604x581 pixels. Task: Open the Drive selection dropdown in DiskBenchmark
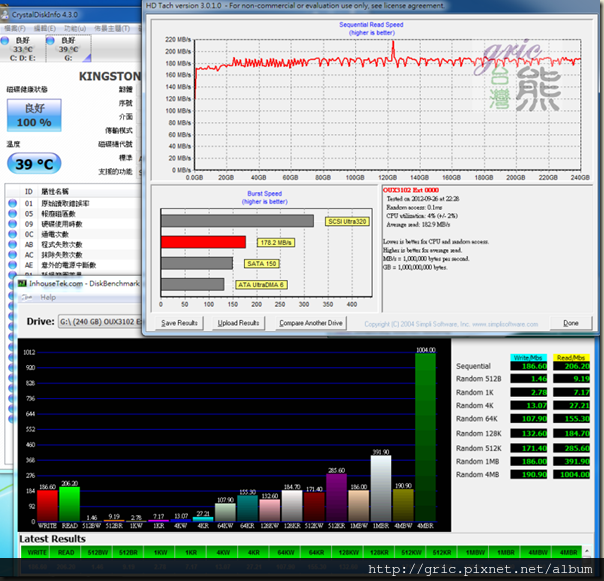[x=100, y=322]
